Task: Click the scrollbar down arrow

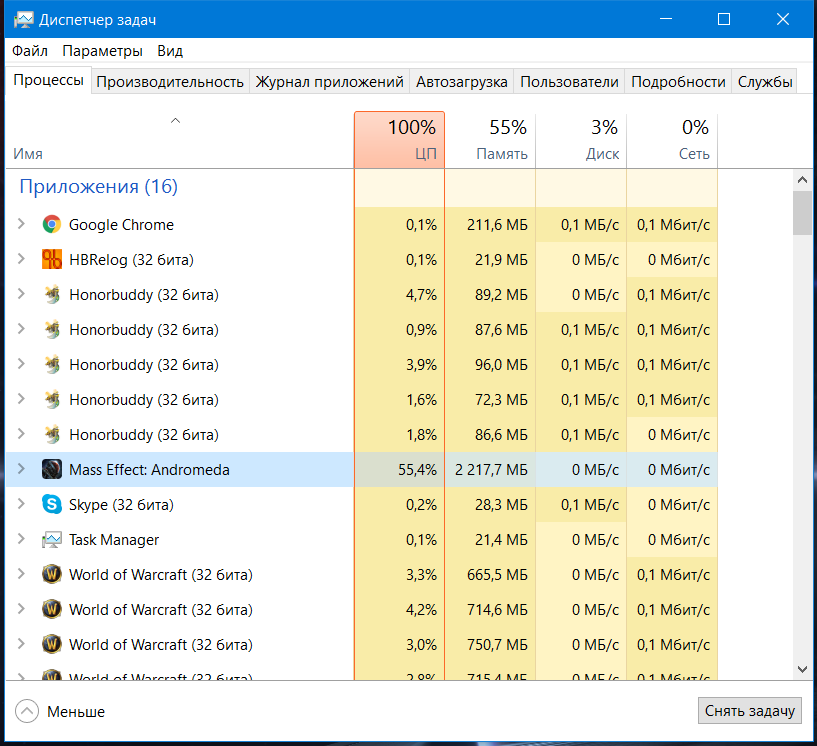Action: tap(802, 669)
